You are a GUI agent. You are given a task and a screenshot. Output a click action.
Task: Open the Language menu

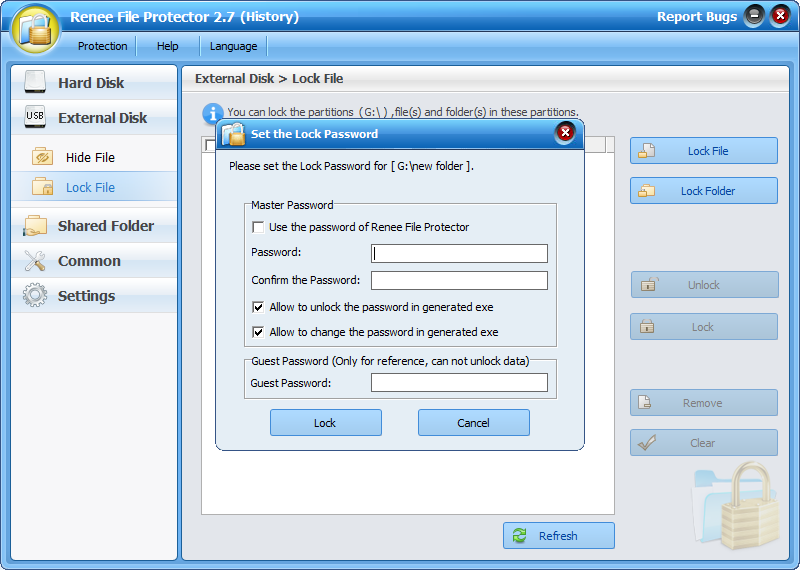(x=233, y=46)
